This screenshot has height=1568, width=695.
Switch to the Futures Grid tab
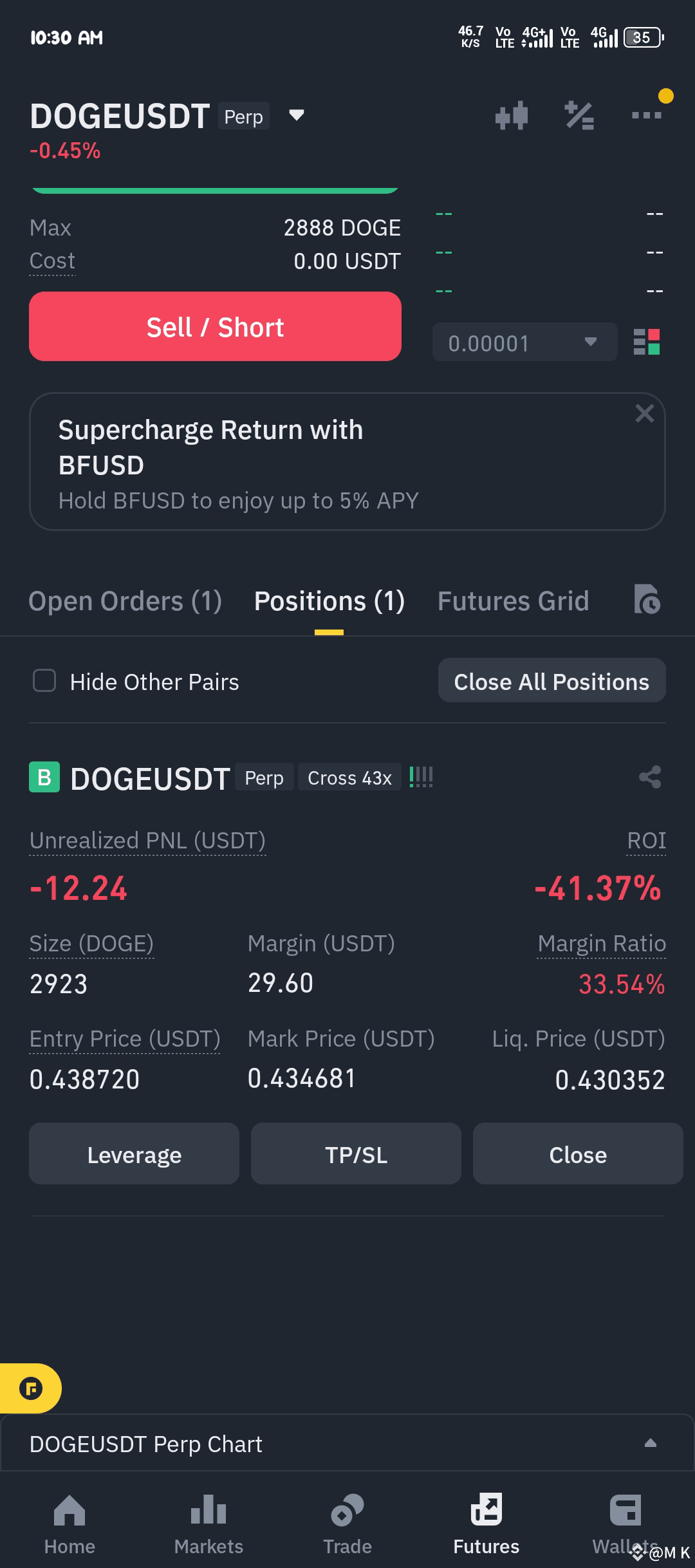[x=514, y=601]
